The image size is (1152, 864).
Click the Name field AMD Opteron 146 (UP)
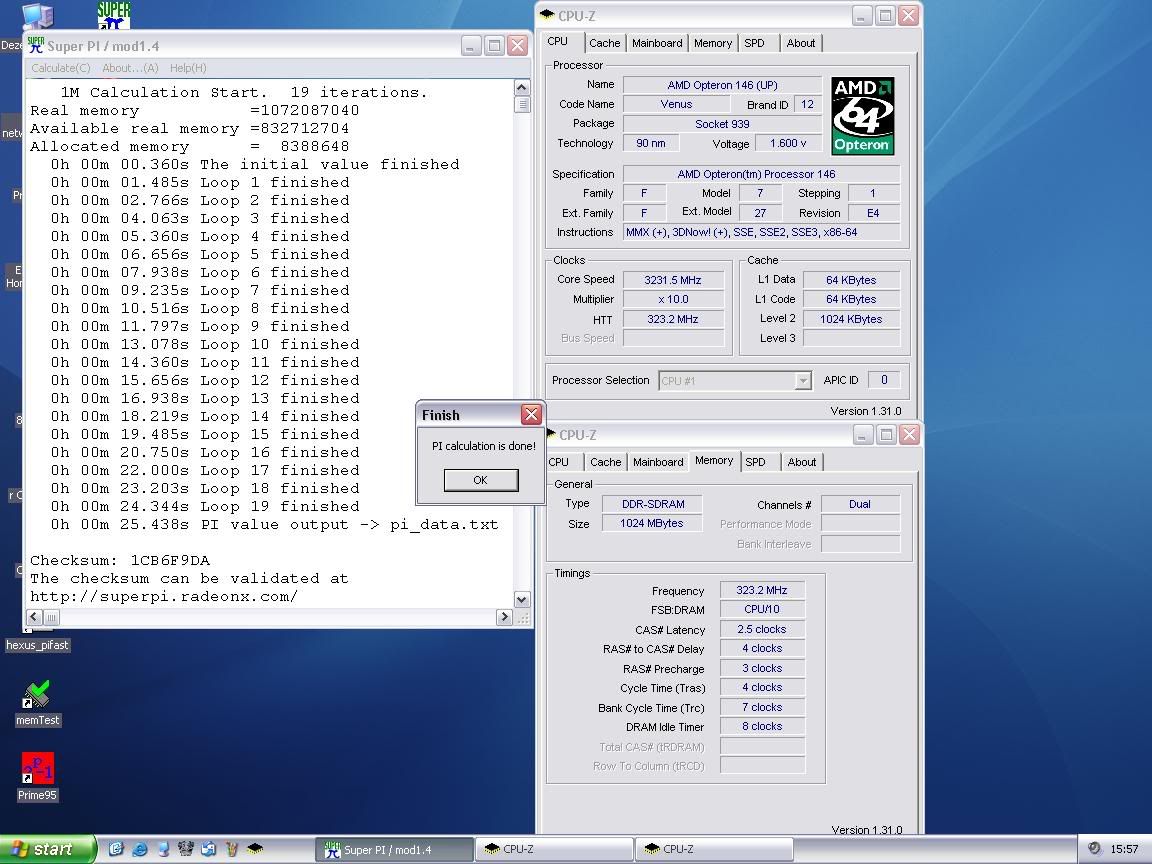point(722,85)
